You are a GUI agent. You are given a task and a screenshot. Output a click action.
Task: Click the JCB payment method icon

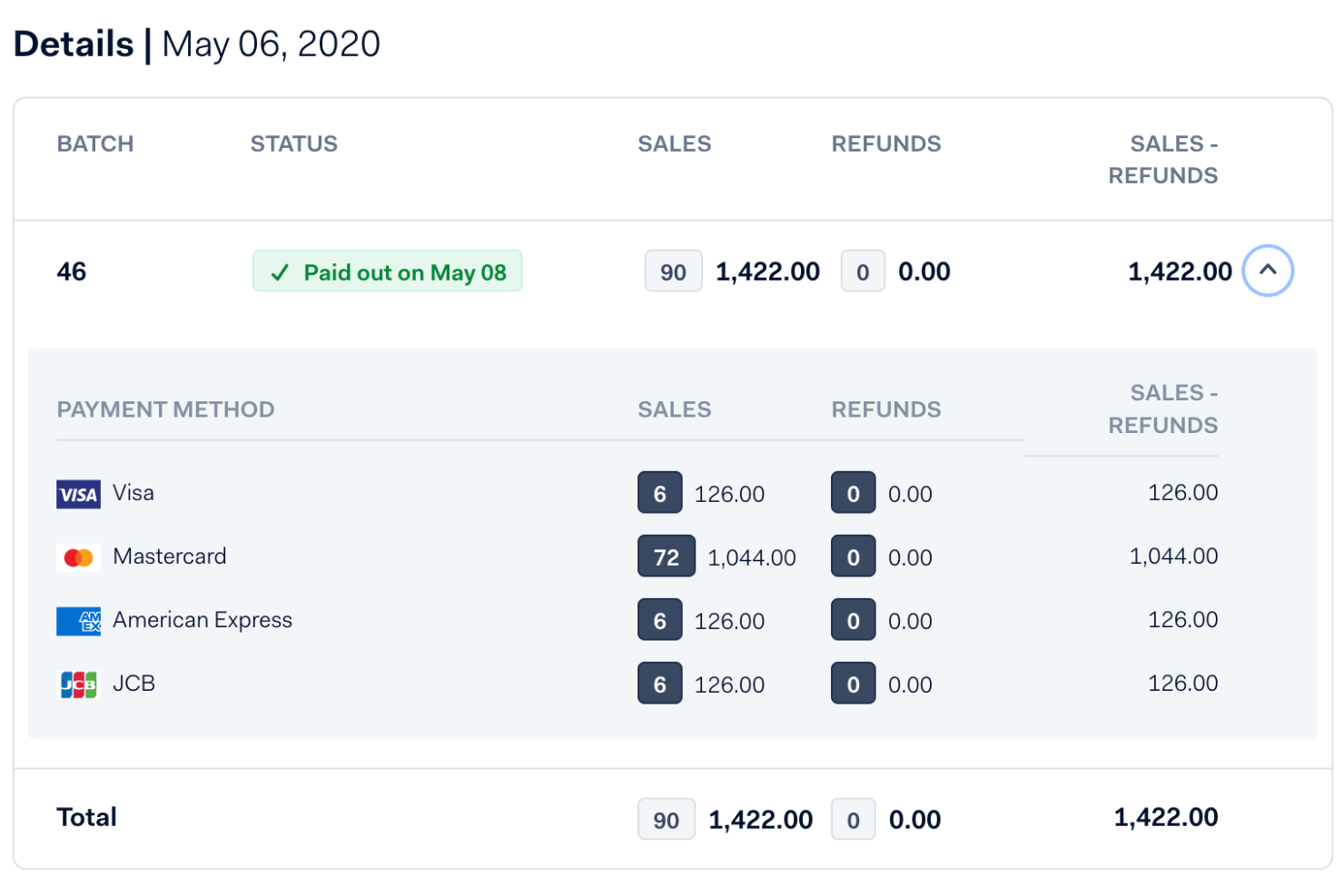(78, 684)
